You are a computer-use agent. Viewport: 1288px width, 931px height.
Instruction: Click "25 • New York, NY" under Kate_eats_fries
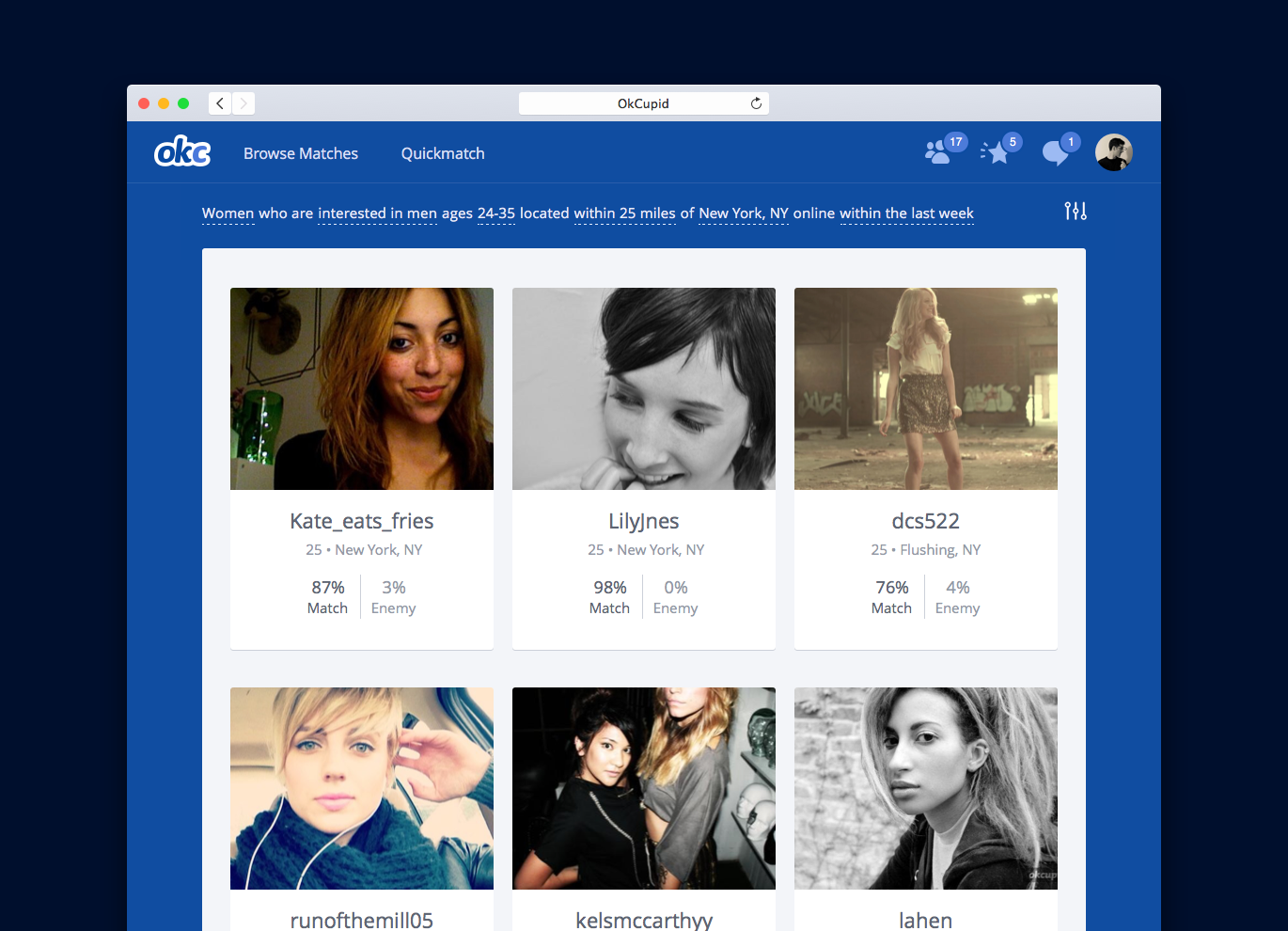tap(364, 550)
